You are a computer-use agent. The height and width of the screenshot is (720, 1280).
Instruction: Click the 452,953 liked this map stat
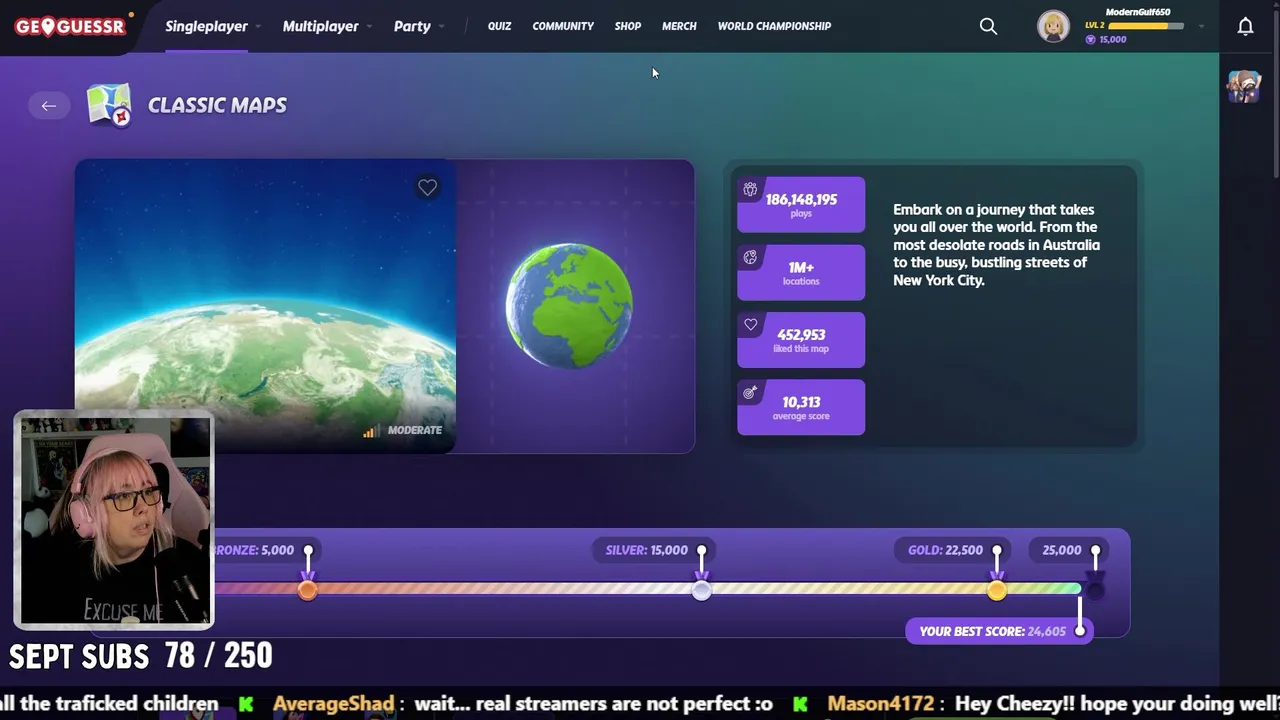point(801,340)
